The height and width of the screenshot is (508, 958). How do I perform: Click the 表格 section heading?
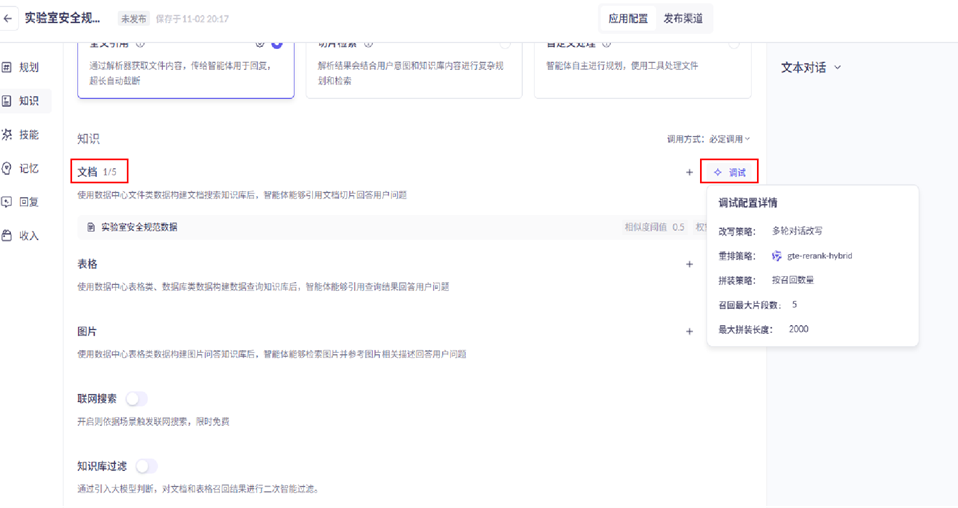87,264
